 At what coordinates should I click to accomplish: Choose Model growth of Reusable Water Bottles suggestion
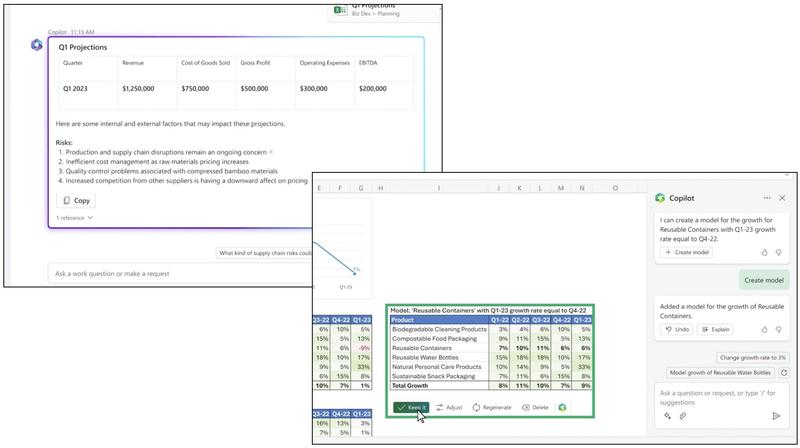tap(720, 372)
